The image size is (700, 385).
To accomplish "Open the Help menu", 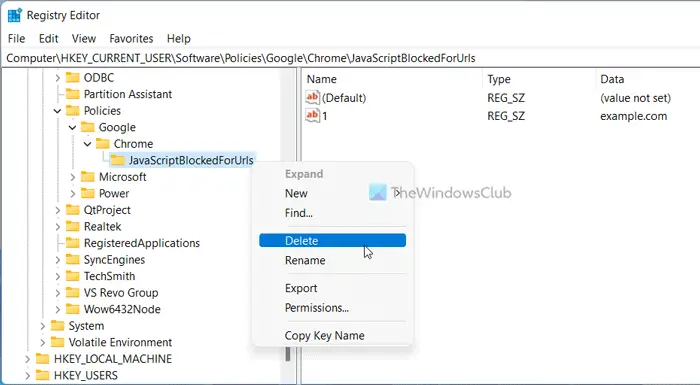I will pos(179,39).
